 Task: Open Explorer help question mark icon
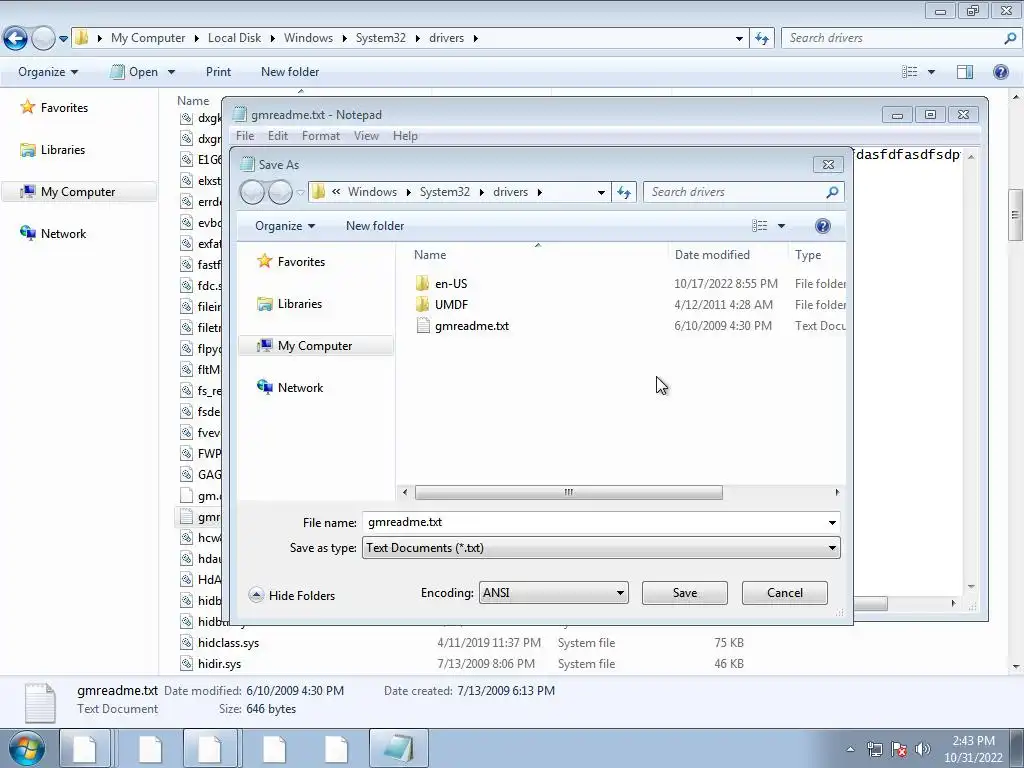[x=1000, y=72]
